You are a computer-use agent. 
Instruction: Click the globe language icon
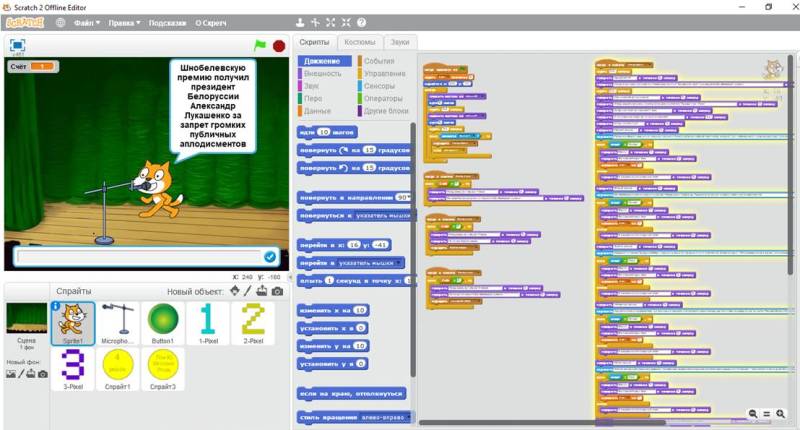coord(61,21)
